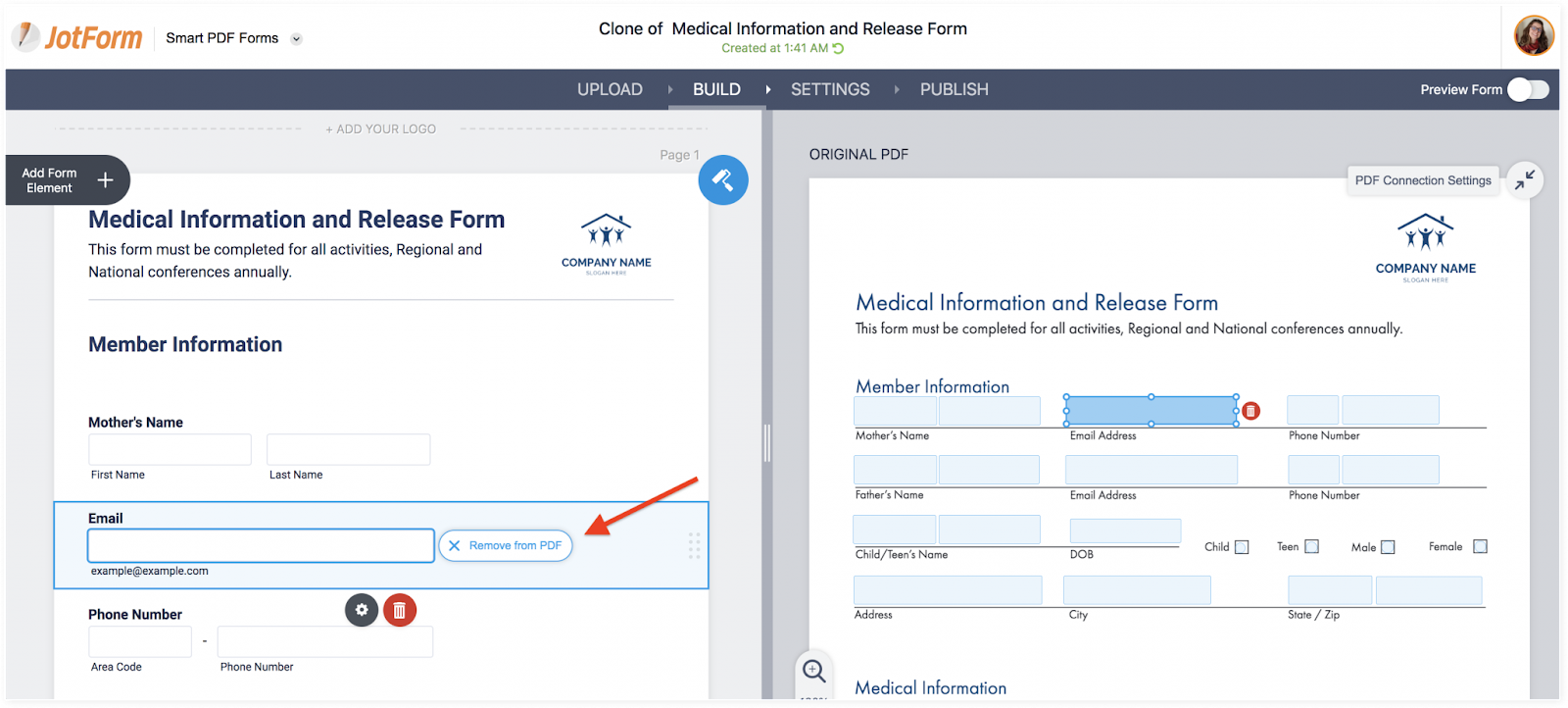
Task: Check the Child checkbox in PDF
Action: pos(1242,547)
